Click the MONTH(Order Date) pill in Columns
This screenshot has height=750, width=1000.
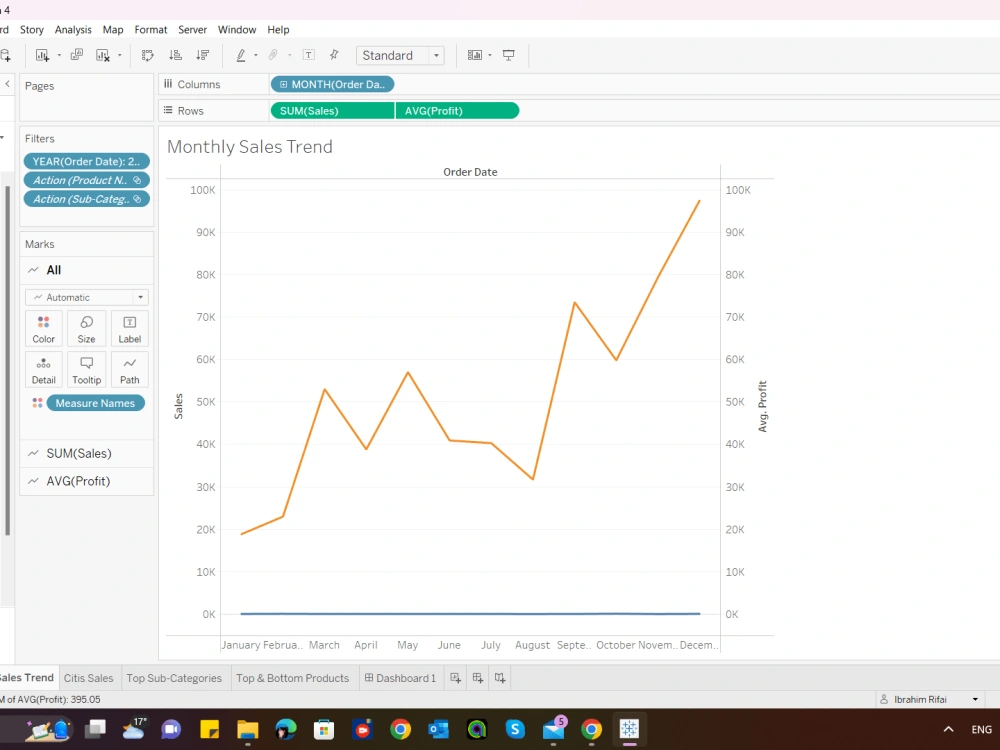(332, 84)
